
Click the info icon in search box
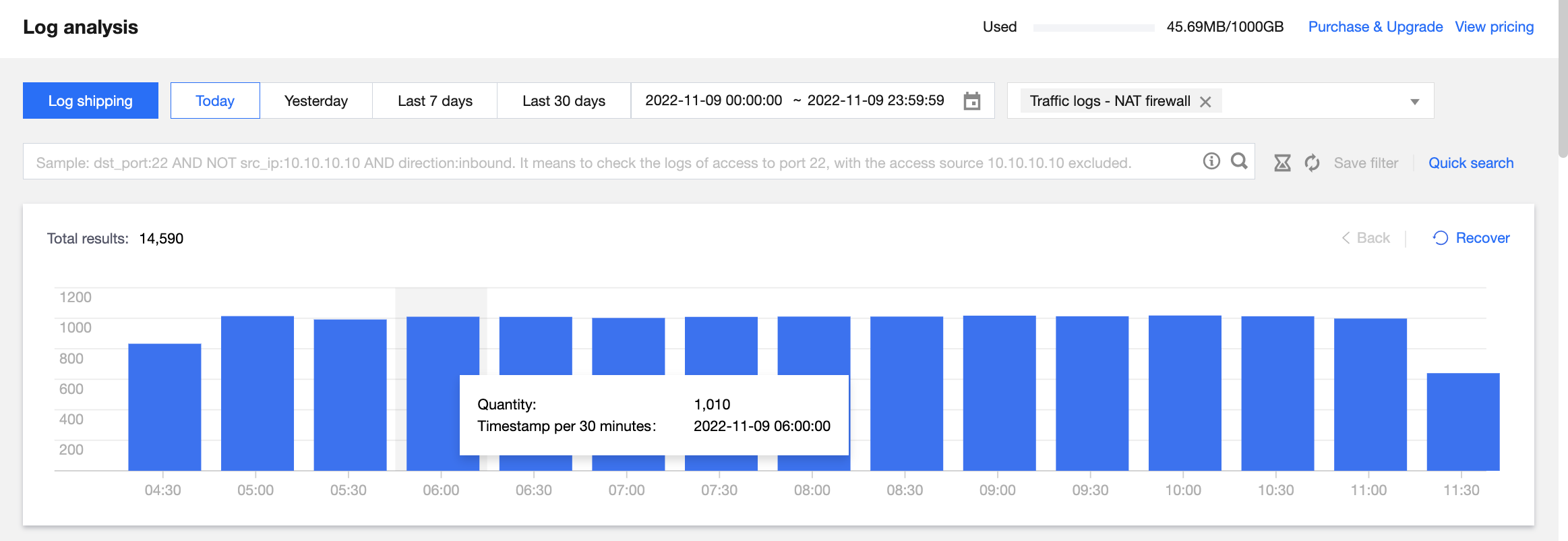pyautogui.click(x=1211, y=161)
